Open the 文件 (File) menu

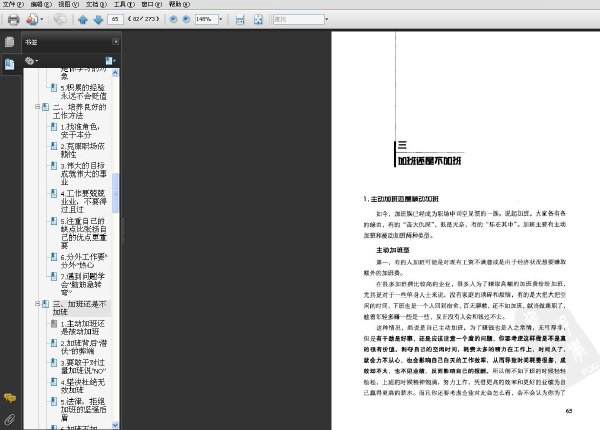point(13,4)
